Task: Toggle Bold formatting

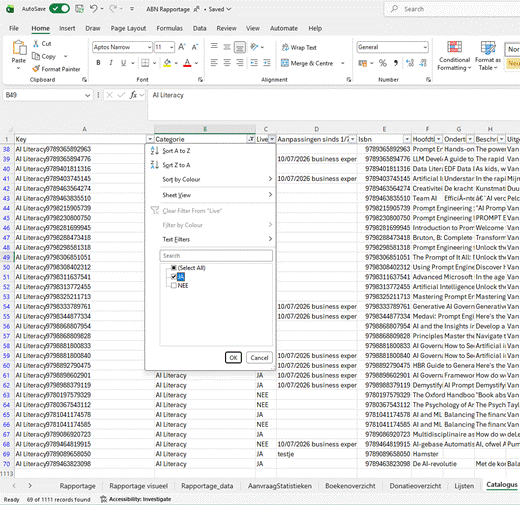Action: (98, 63)
